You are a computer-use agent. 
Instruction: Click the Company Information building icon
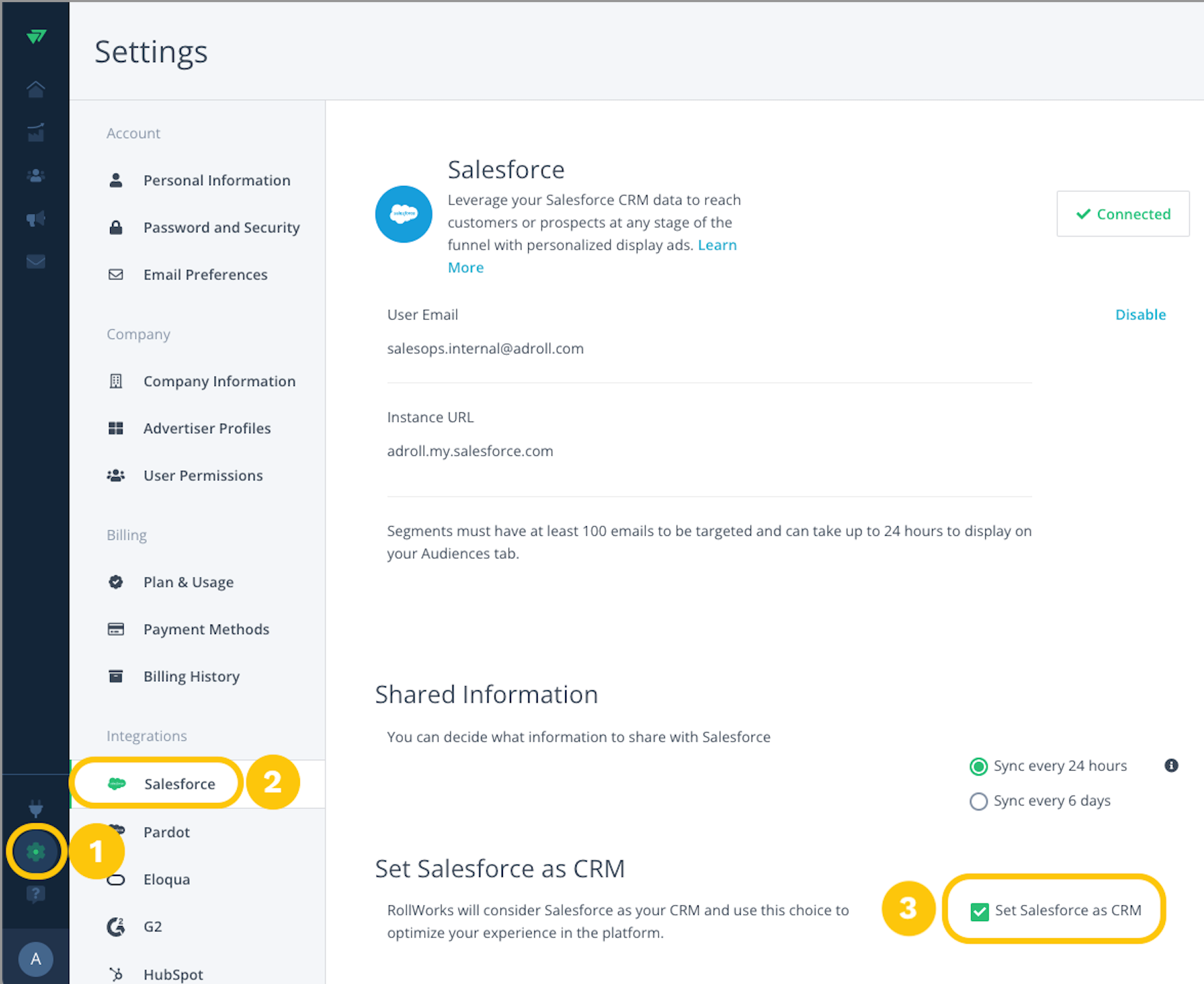tap(116, 381)
